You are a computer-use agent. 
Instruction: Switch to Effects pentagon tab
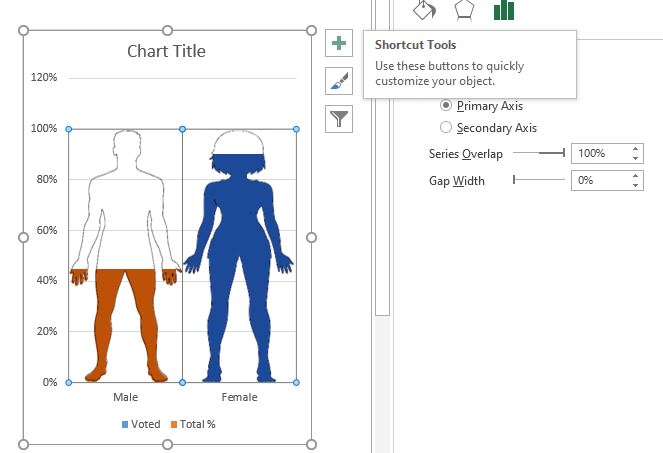(464, 9)
